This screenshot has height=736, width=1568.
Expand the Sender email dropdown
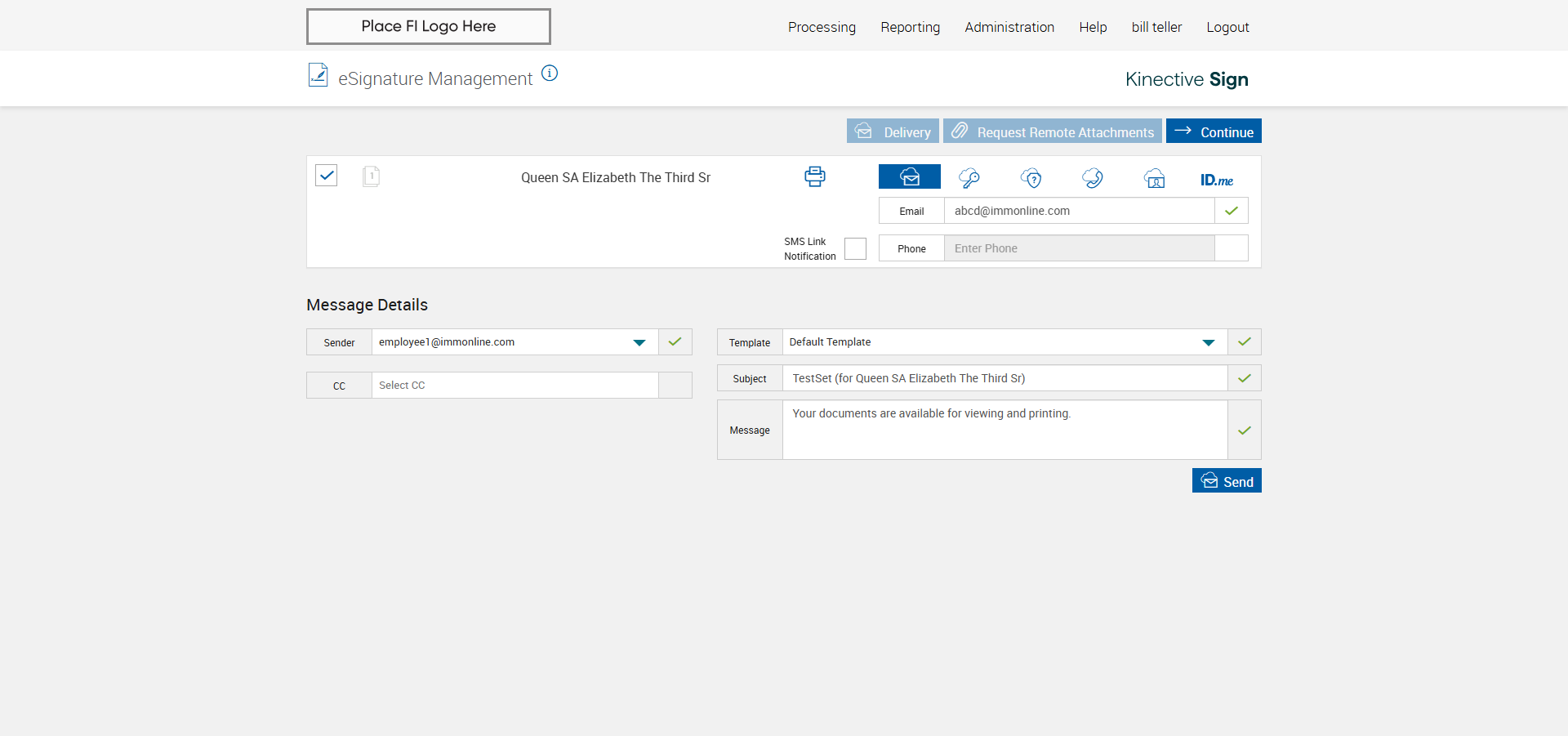click(639, 342)
